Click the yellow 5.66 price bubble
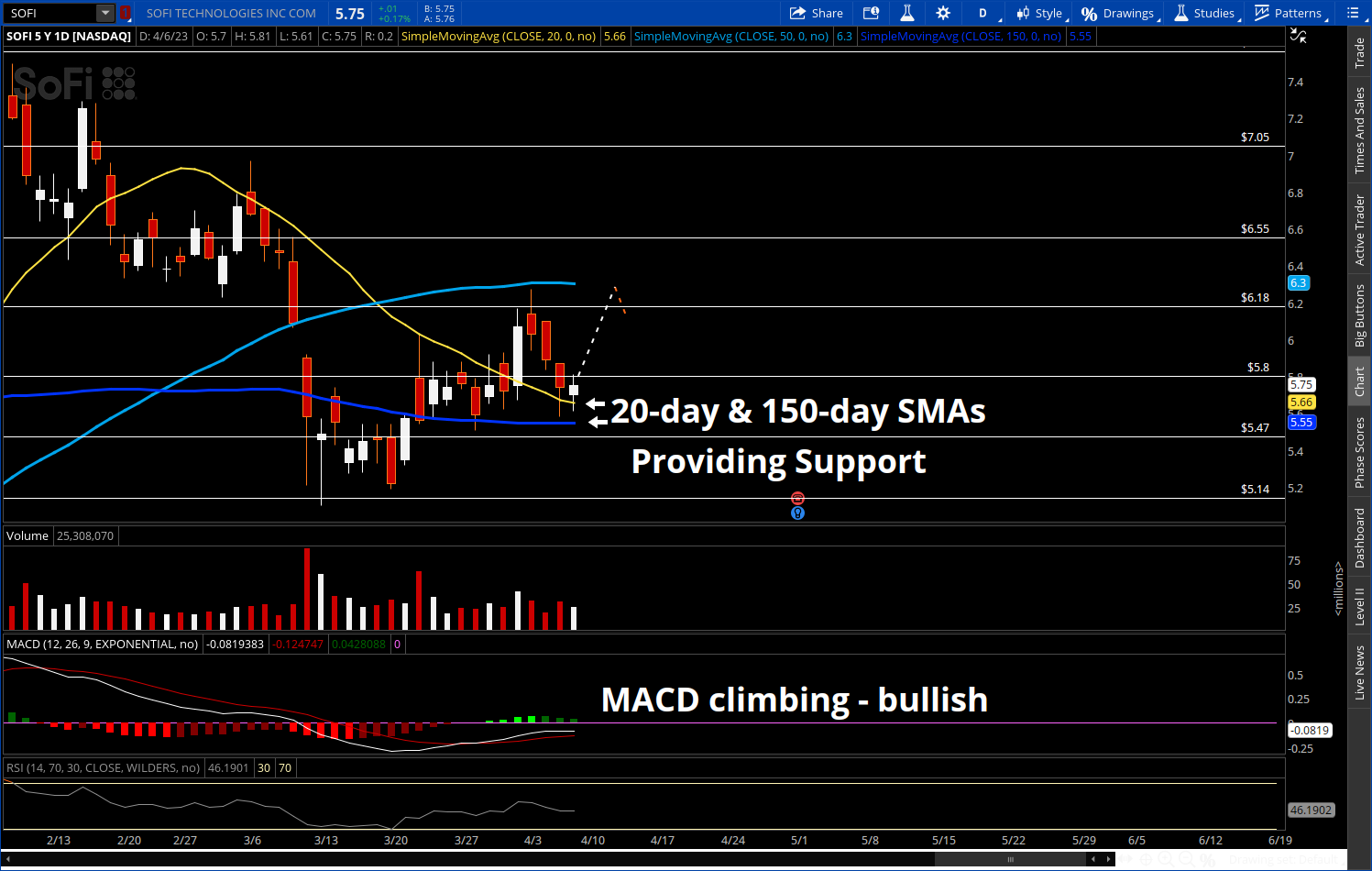1372x871 pixels. point(1301,402)
